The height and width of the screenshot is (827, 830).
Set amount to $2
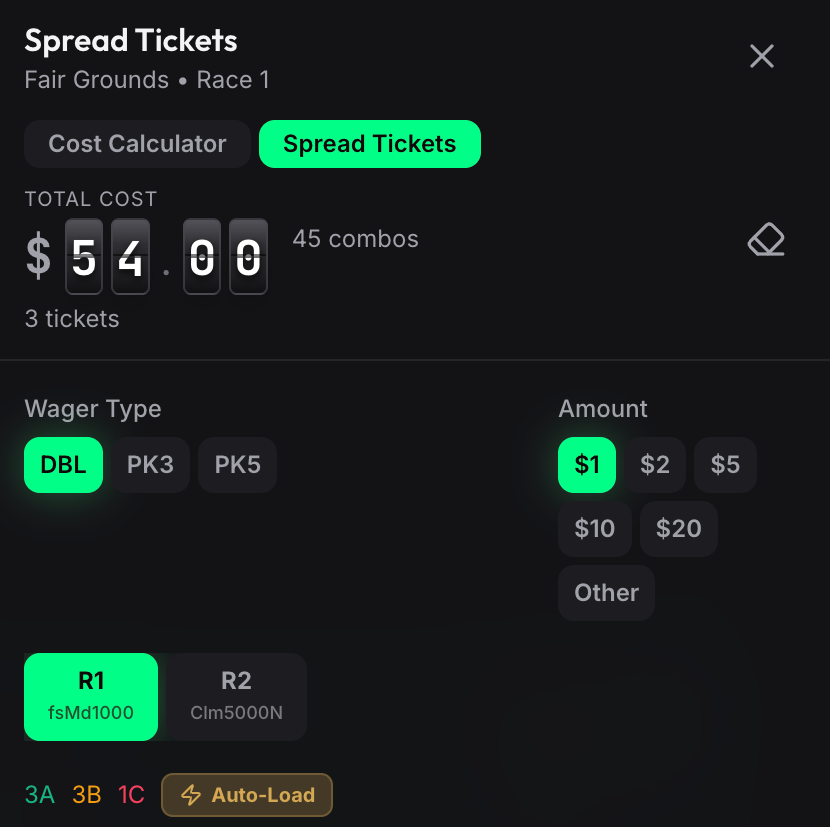(655, 465)
